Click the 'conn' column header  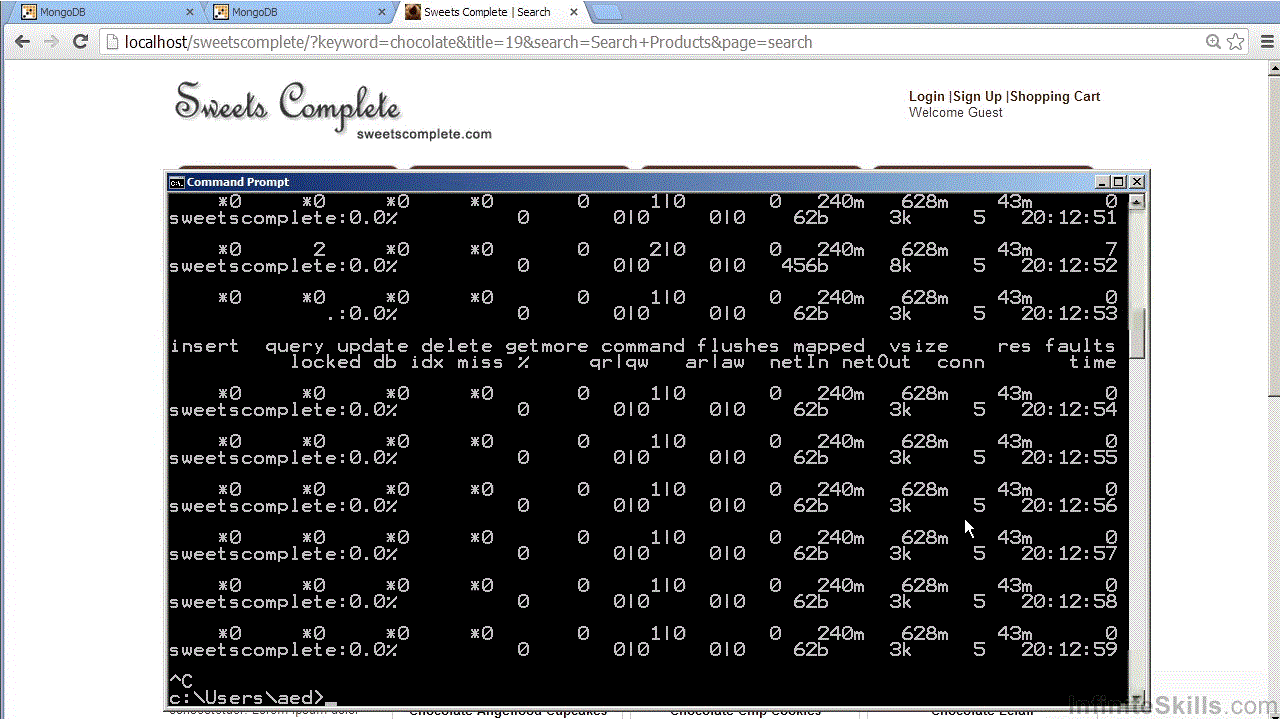(961, 362)
